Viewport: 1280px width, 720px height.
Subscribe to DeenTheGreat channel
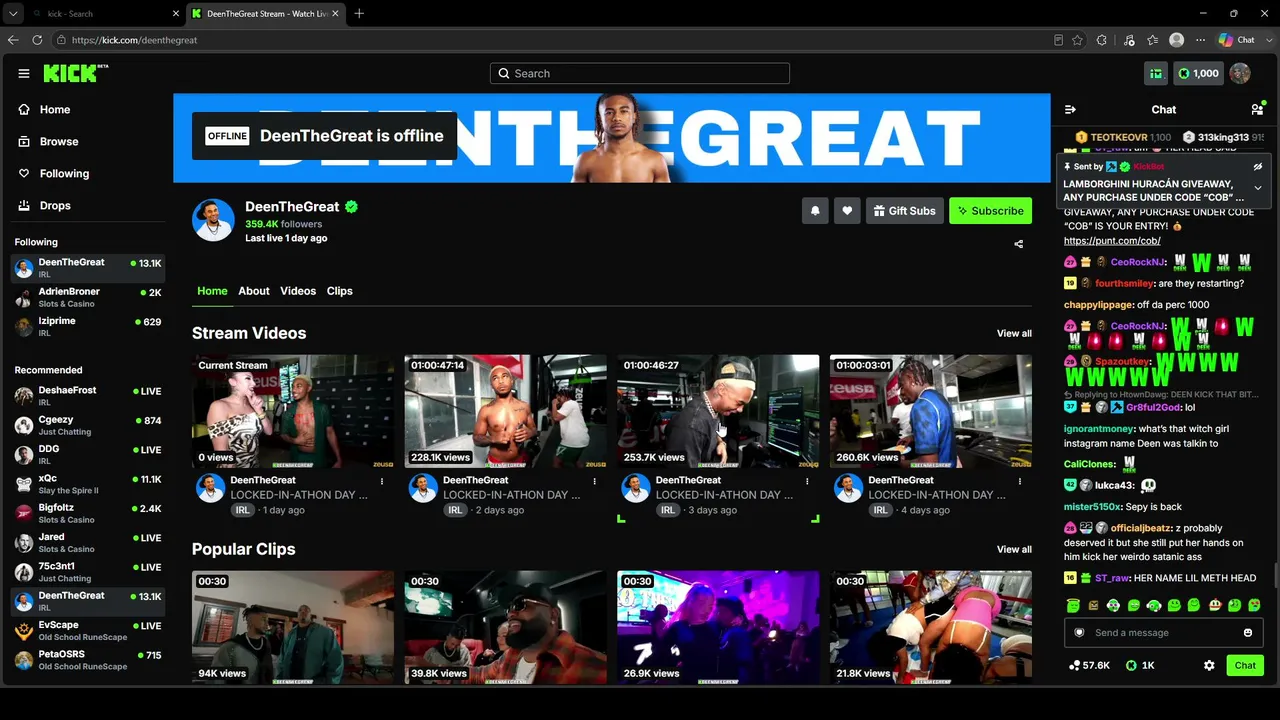click(990, 211)
